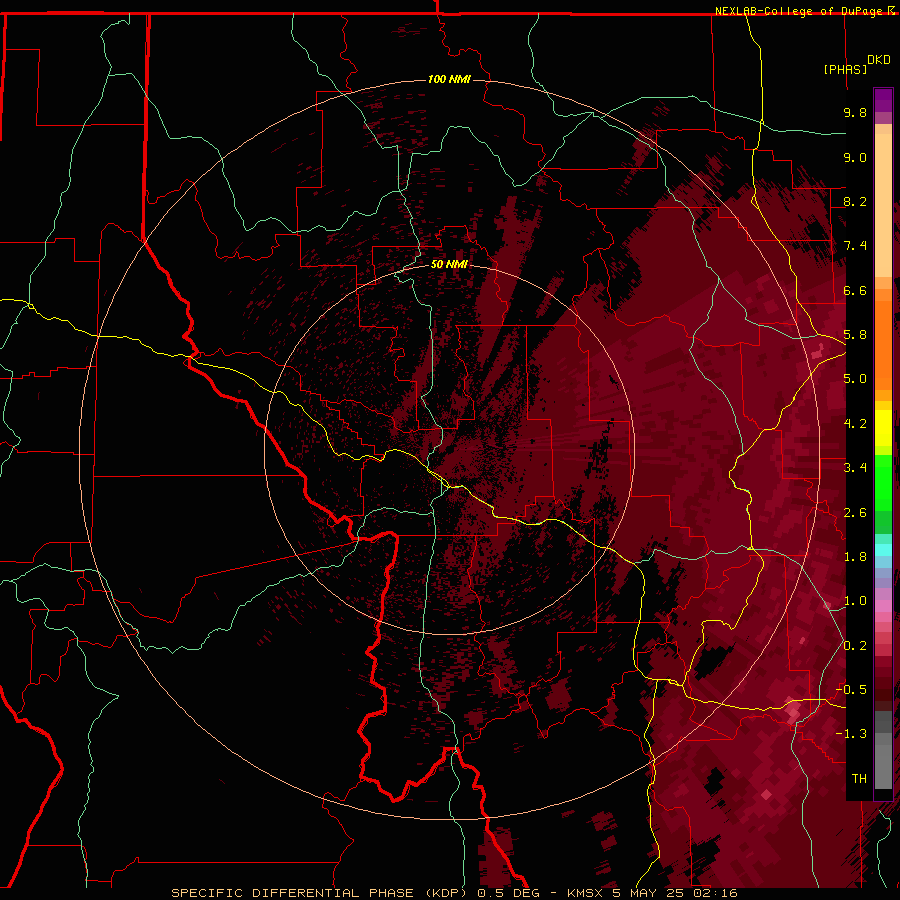Click the 2.6 scale value

855,513
